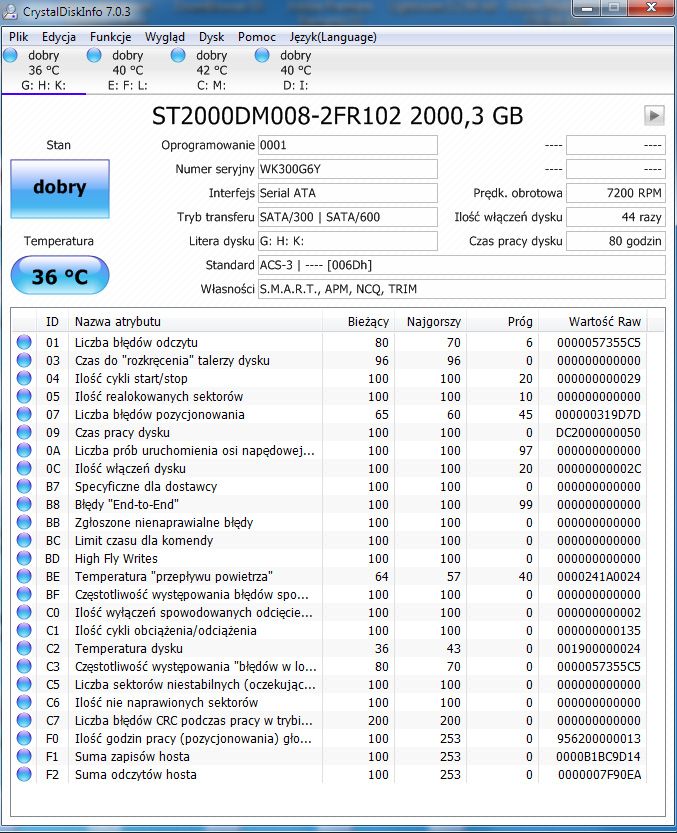Select raw value 001900000024
This screenshot has height=833, width=677.
(x=598, y=648)
